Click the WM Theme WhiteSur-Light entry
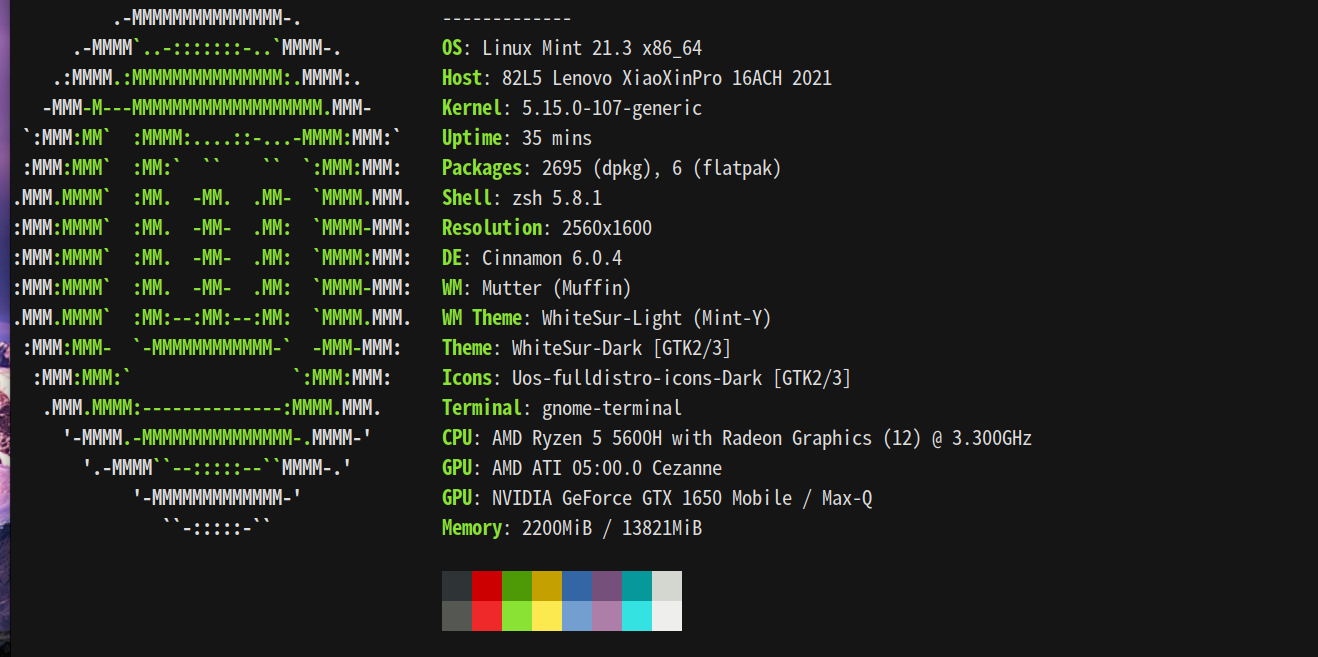 click(x=607, y=318)
